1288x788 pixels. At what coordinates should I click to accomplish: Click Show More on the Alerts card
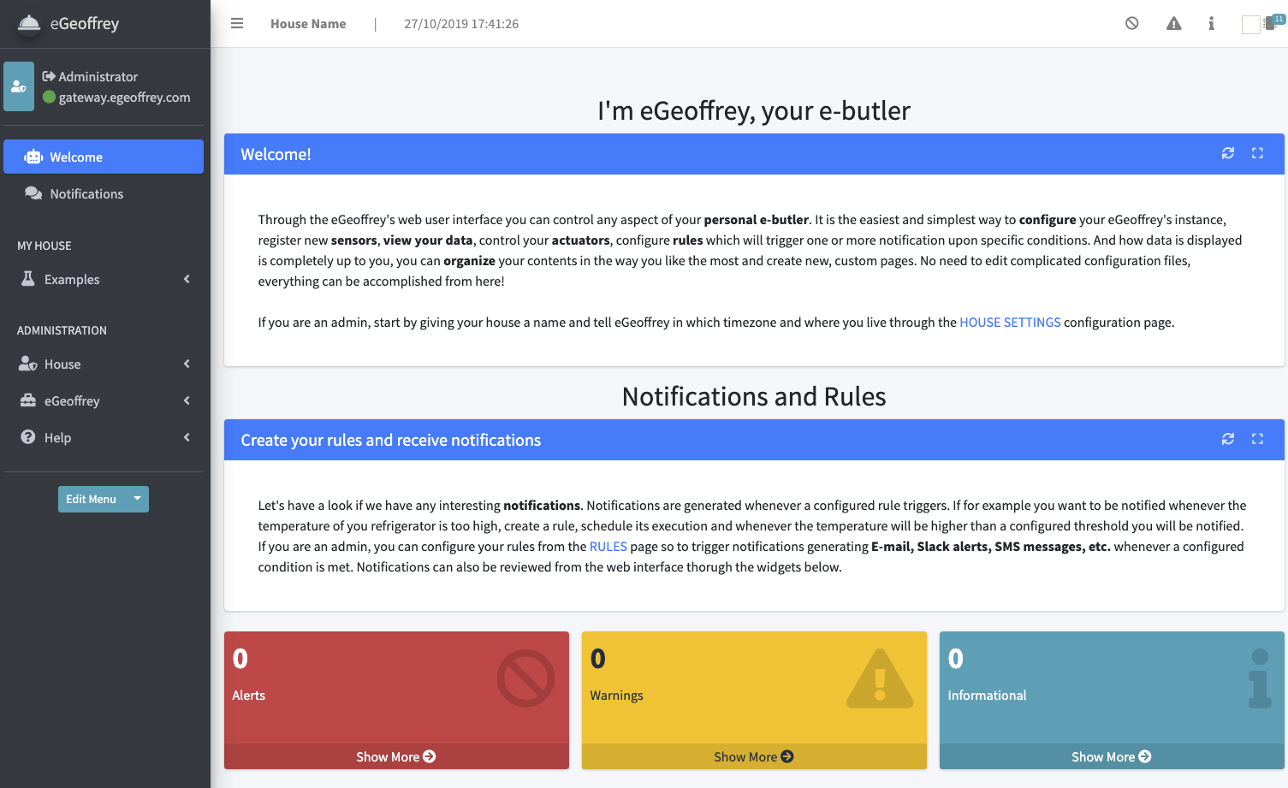(x=396, y=757)
